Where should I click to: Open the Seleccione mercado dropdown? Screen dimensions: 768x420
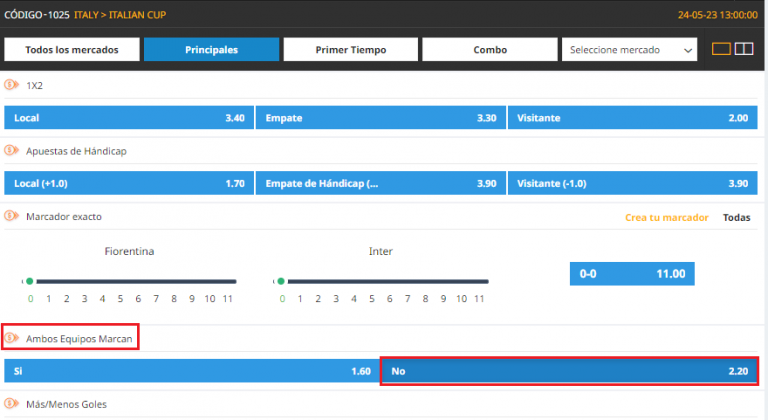630,50
